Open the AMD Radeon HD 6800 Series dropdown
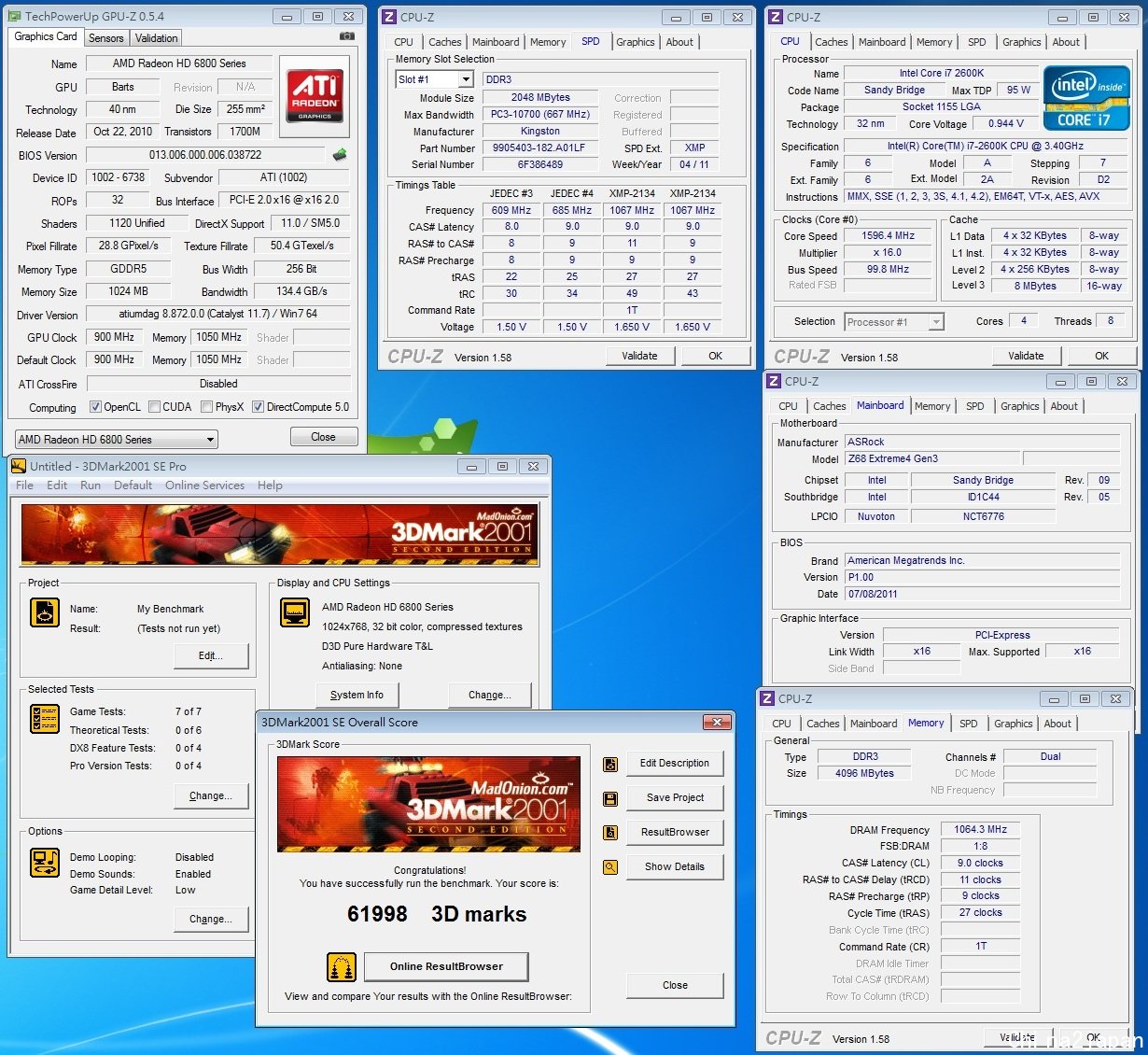Viewport: 1148px width, 1055px height. (x=117, y=439)
